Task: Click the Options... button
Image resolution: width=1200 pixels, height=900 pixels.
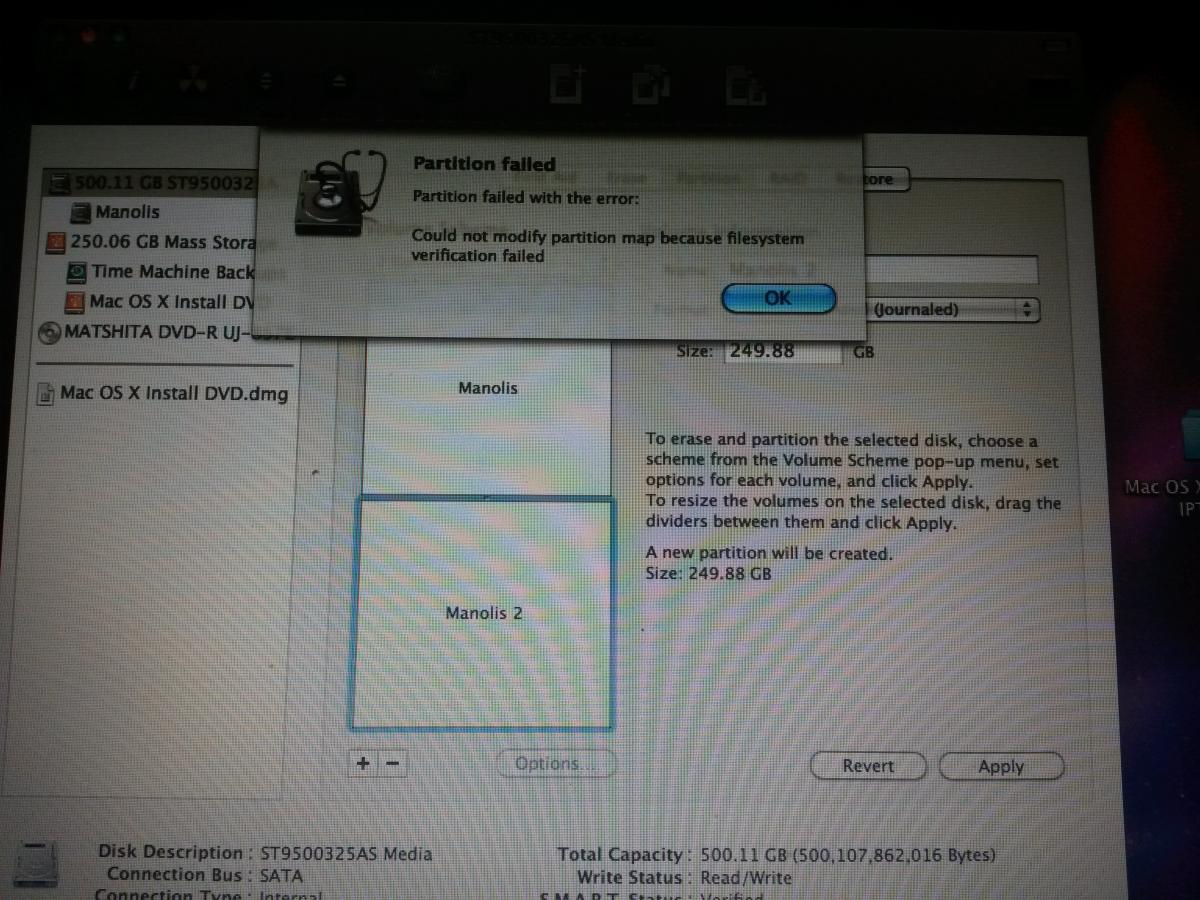Action: click(x=556, y=764)
